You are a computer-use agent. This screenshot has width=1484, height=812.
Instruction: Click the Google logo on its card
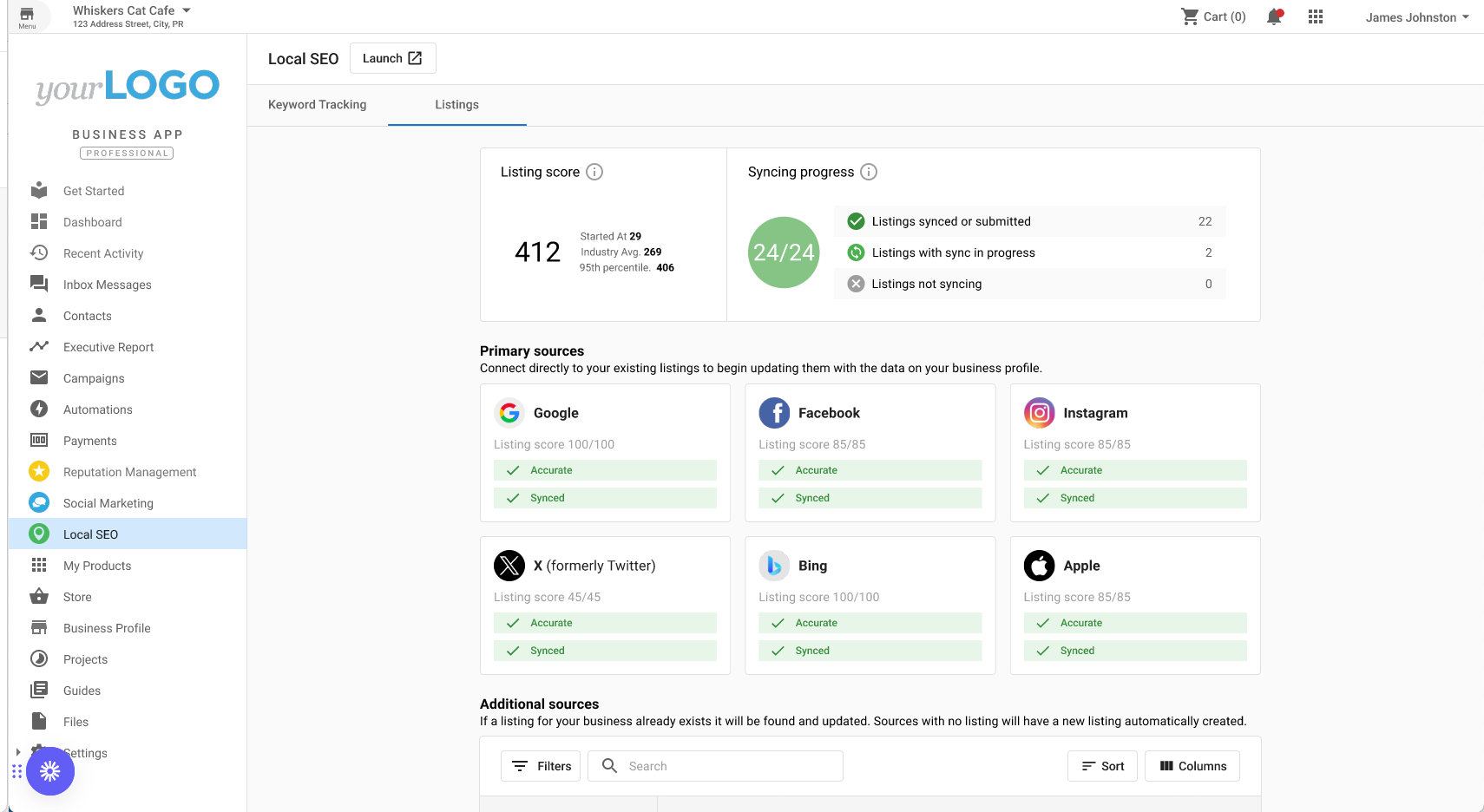[x=509, y=413]
